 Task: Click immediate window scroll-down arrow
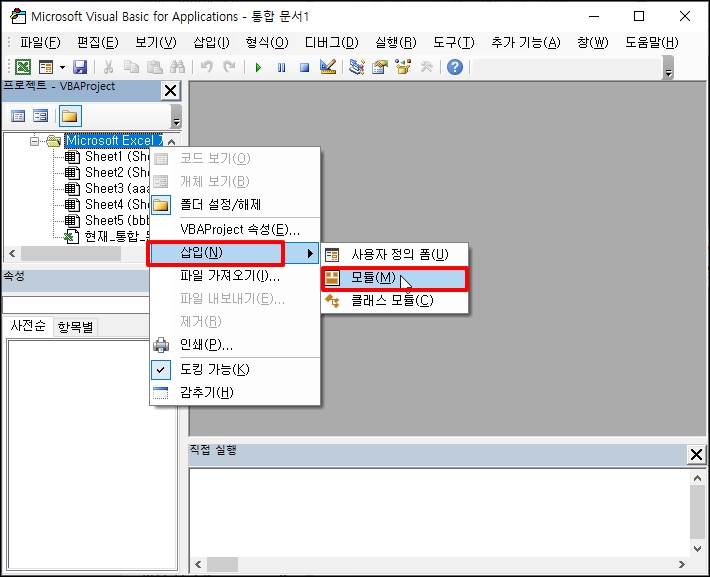pyautogui.click(x=697, y=548)
